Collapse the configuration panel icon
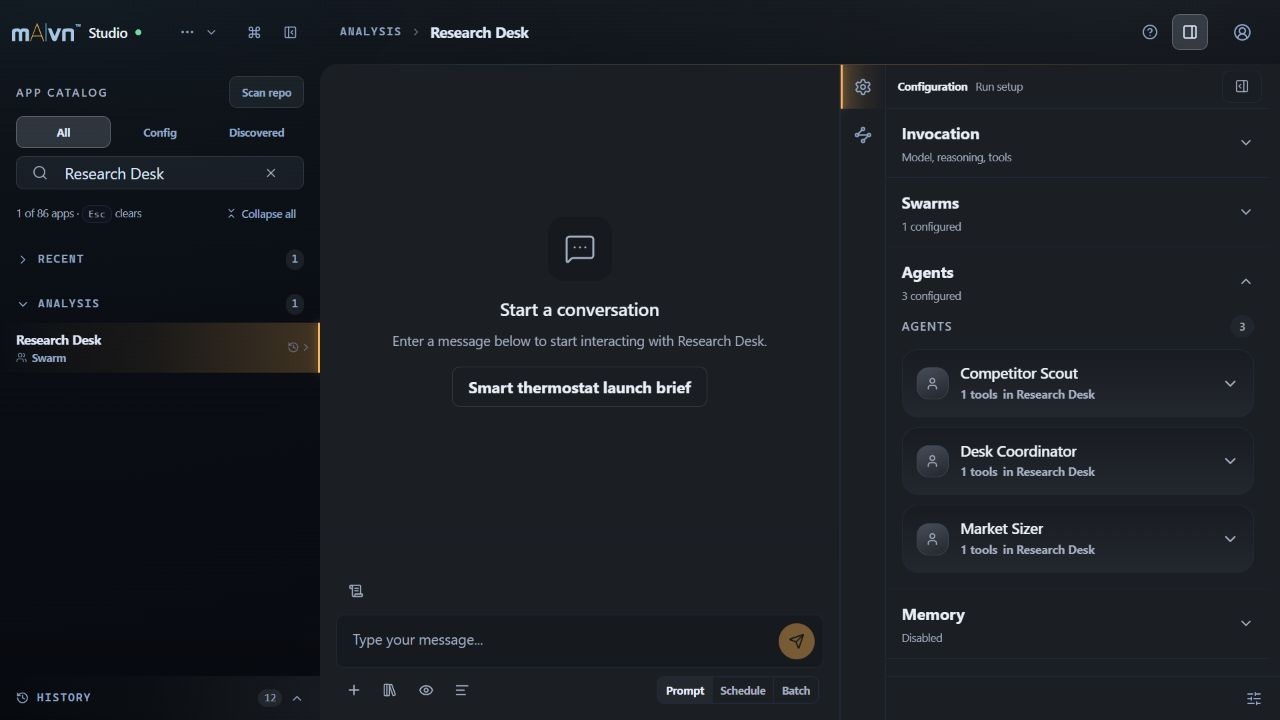 coord(1242,87)
